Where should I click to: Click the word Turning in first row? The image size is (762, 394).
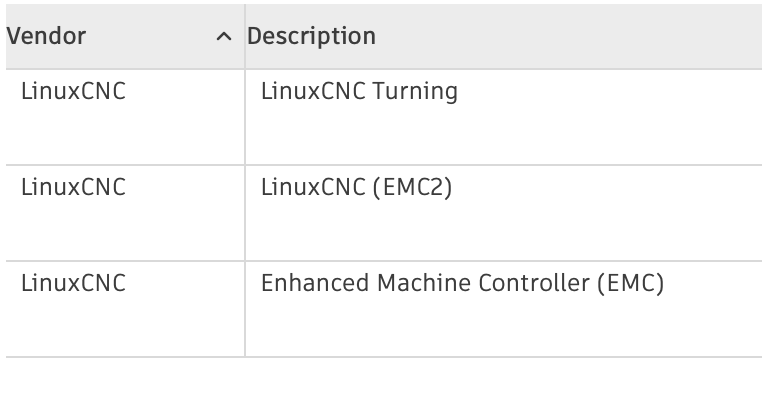pyautogui.click(x=415, y=92)
